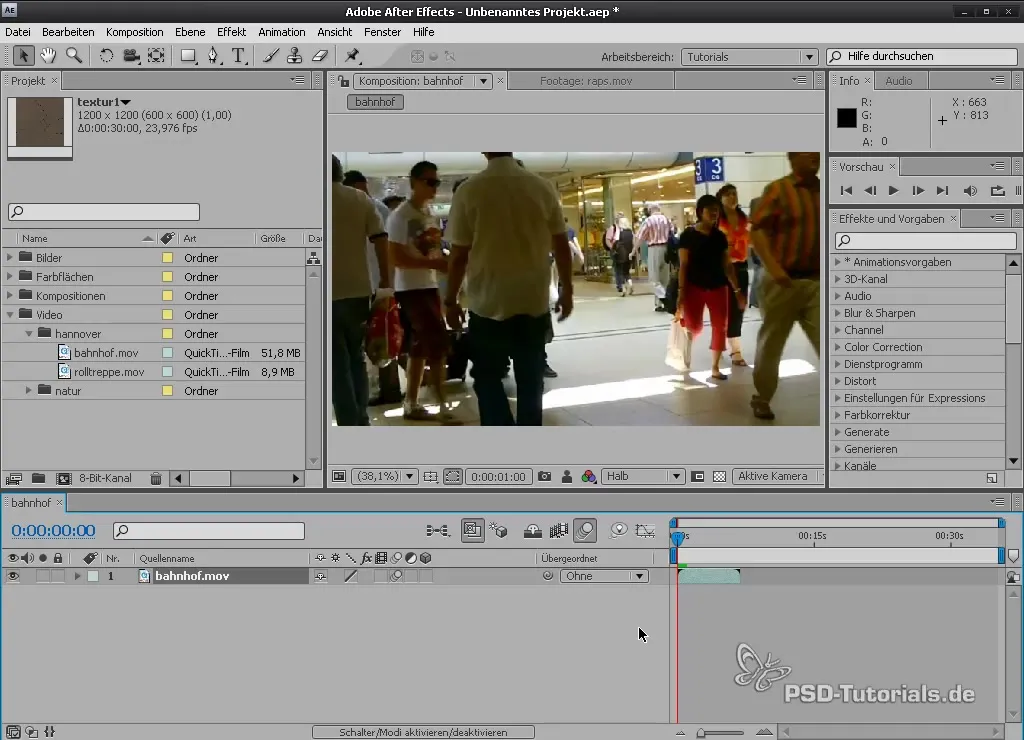
Task: Click Schalter/Modi aktivieren/deaktivieren button
Action: click(423, 732)
